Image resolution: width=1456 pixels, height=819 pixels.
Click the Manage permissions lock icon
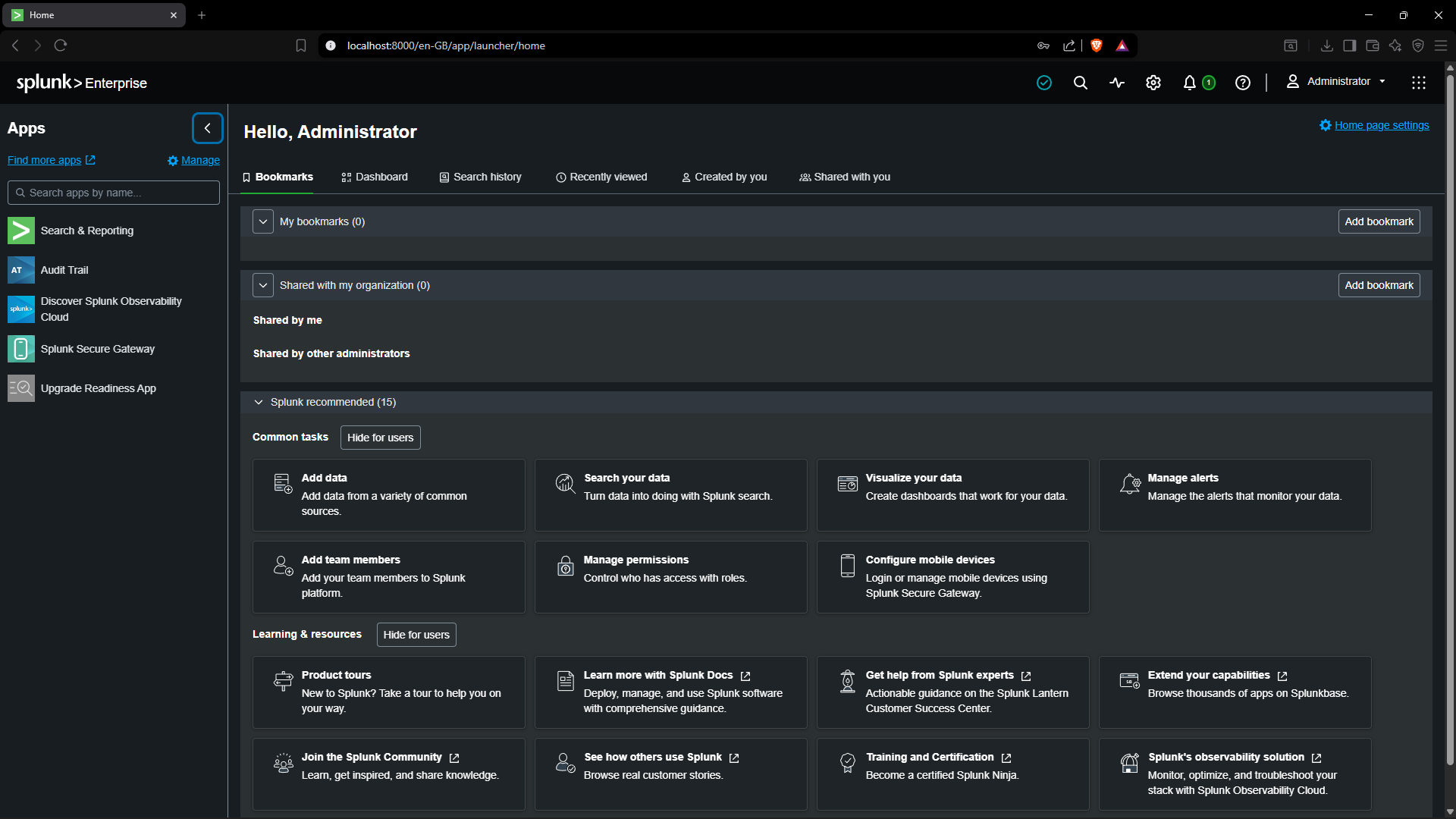pyautogui.click(x=566, y=566)
